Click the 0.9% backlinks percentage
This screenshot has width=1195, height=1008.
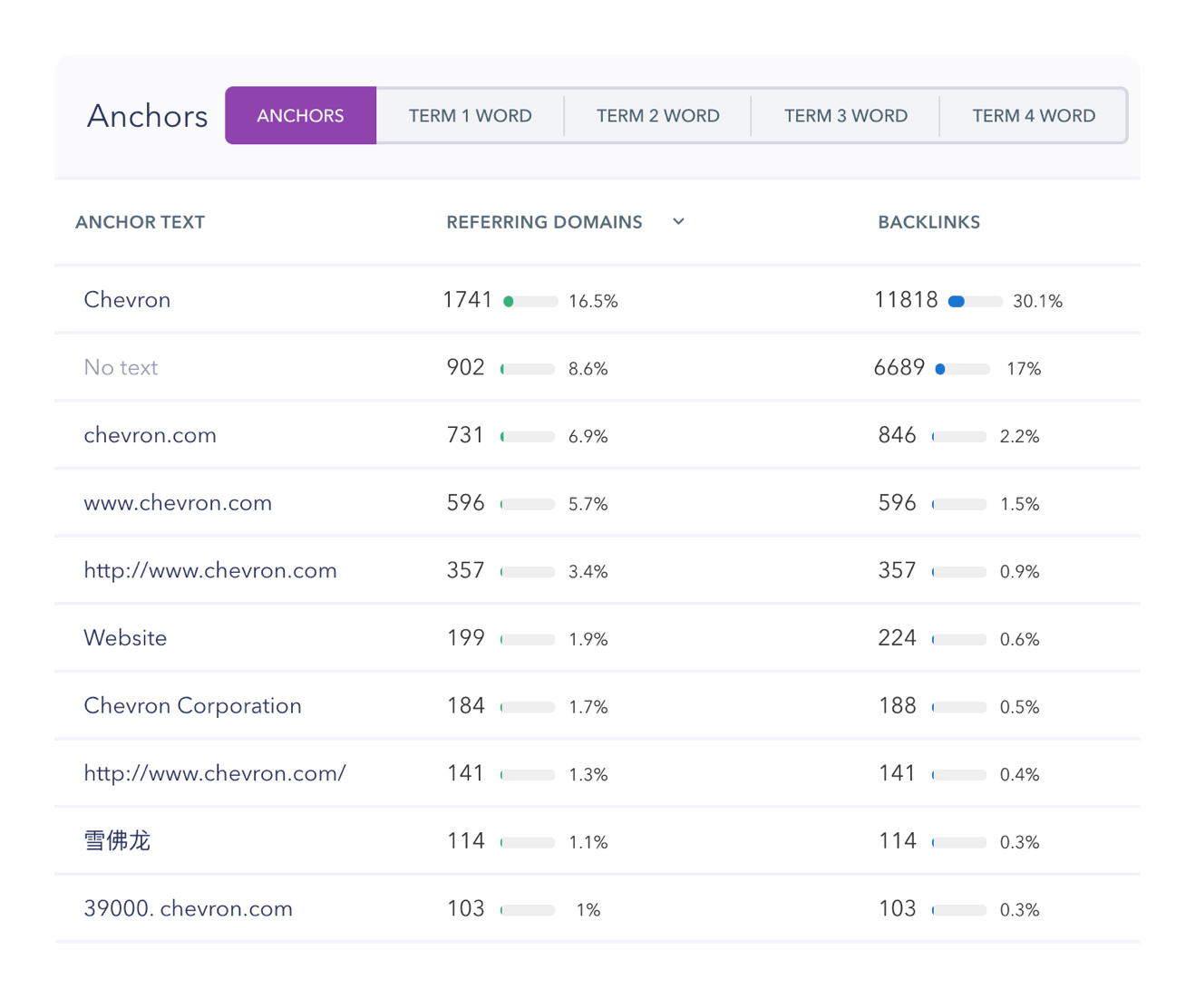(x=1019, y=572)
